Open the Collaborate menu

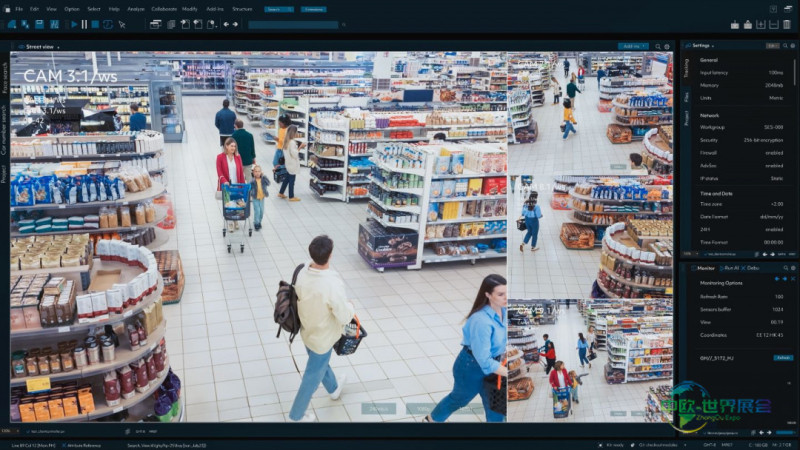point(162,9)
